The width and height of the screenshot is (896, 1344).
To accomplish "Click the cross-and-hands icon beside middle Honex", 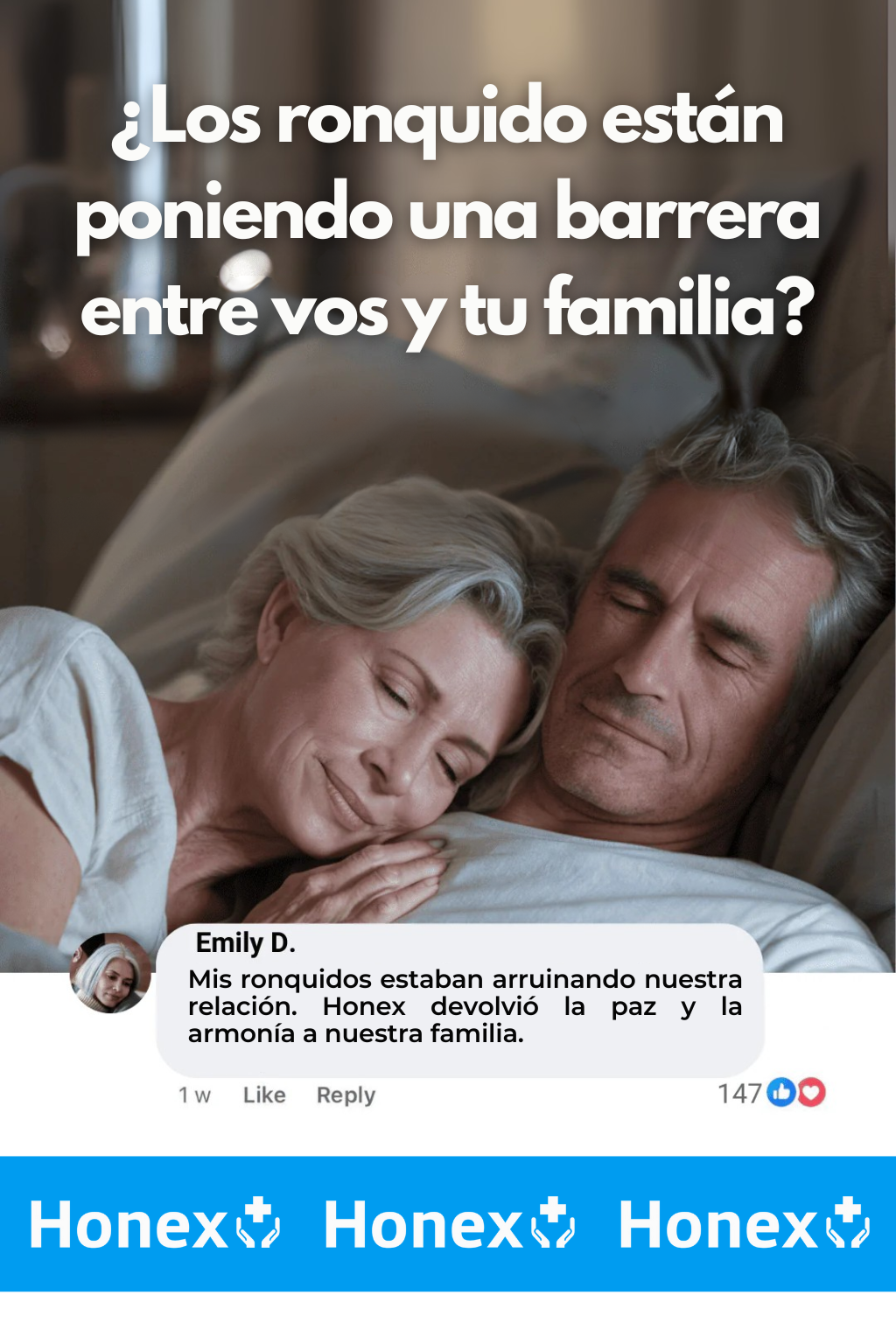I will (554, 1223).
